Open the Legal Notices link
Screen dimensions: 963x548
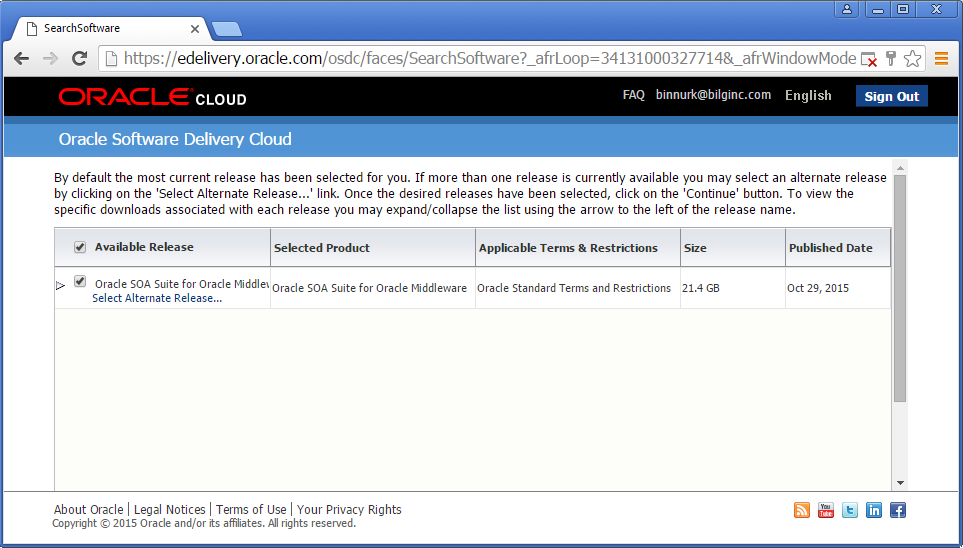point(170,510)
